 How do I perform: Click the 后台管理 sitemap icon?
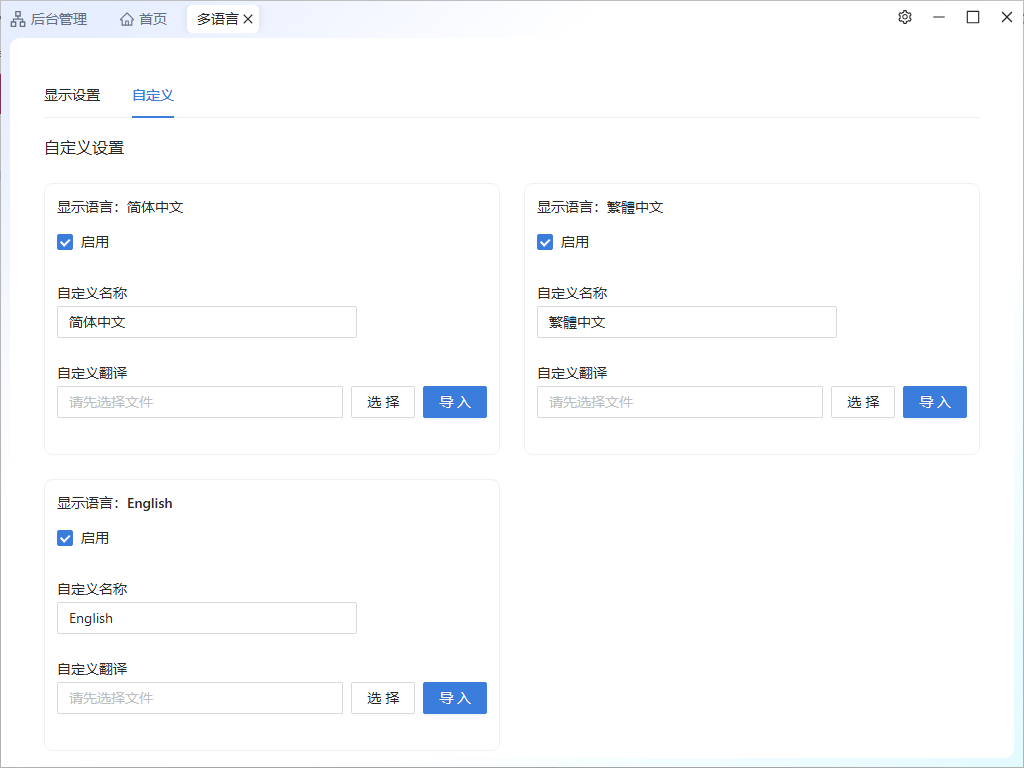point(18,19)
